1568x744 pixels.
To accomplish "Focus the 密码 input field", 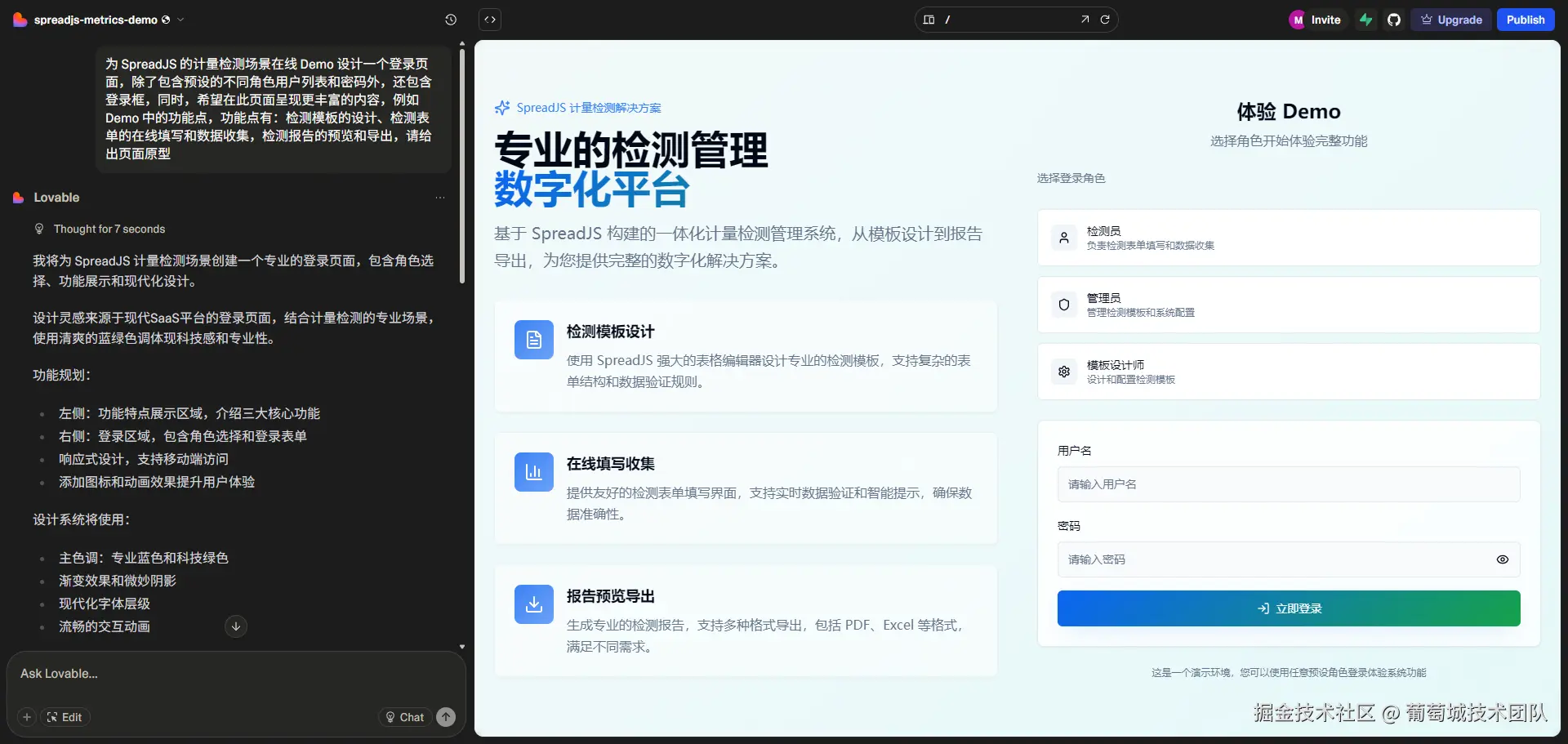I will pyautogui.click(x=1289, y=559).
